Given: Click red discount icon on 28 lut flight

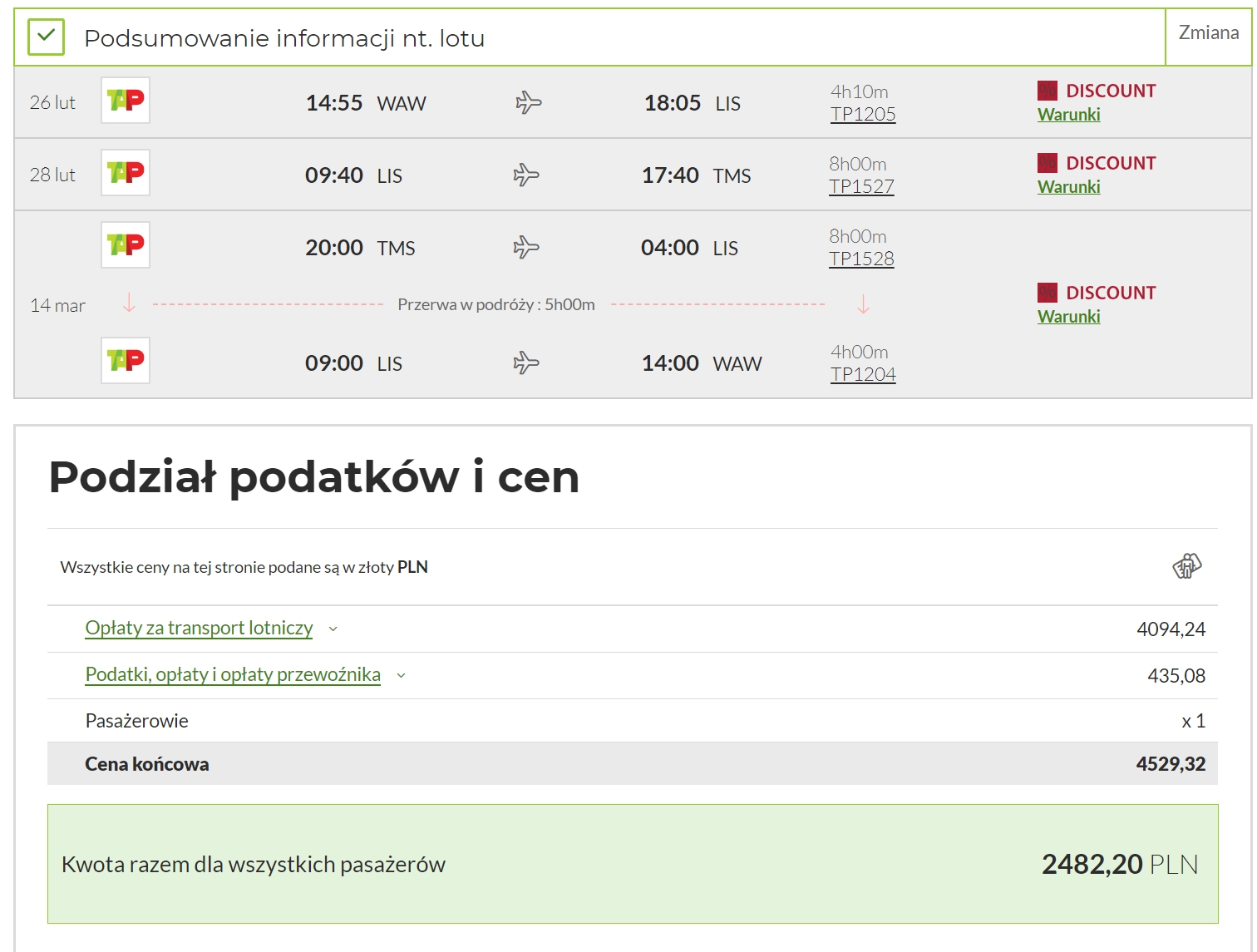Looking at the screenshot, I should pyautogui.click(x=1047, y=163).
